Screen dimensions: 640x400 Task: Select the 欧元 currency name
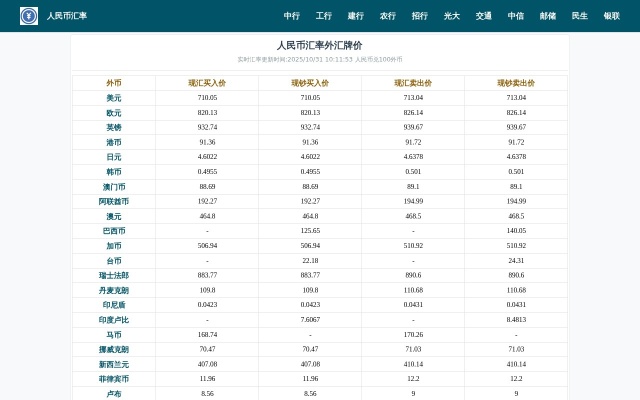[114, 113]
